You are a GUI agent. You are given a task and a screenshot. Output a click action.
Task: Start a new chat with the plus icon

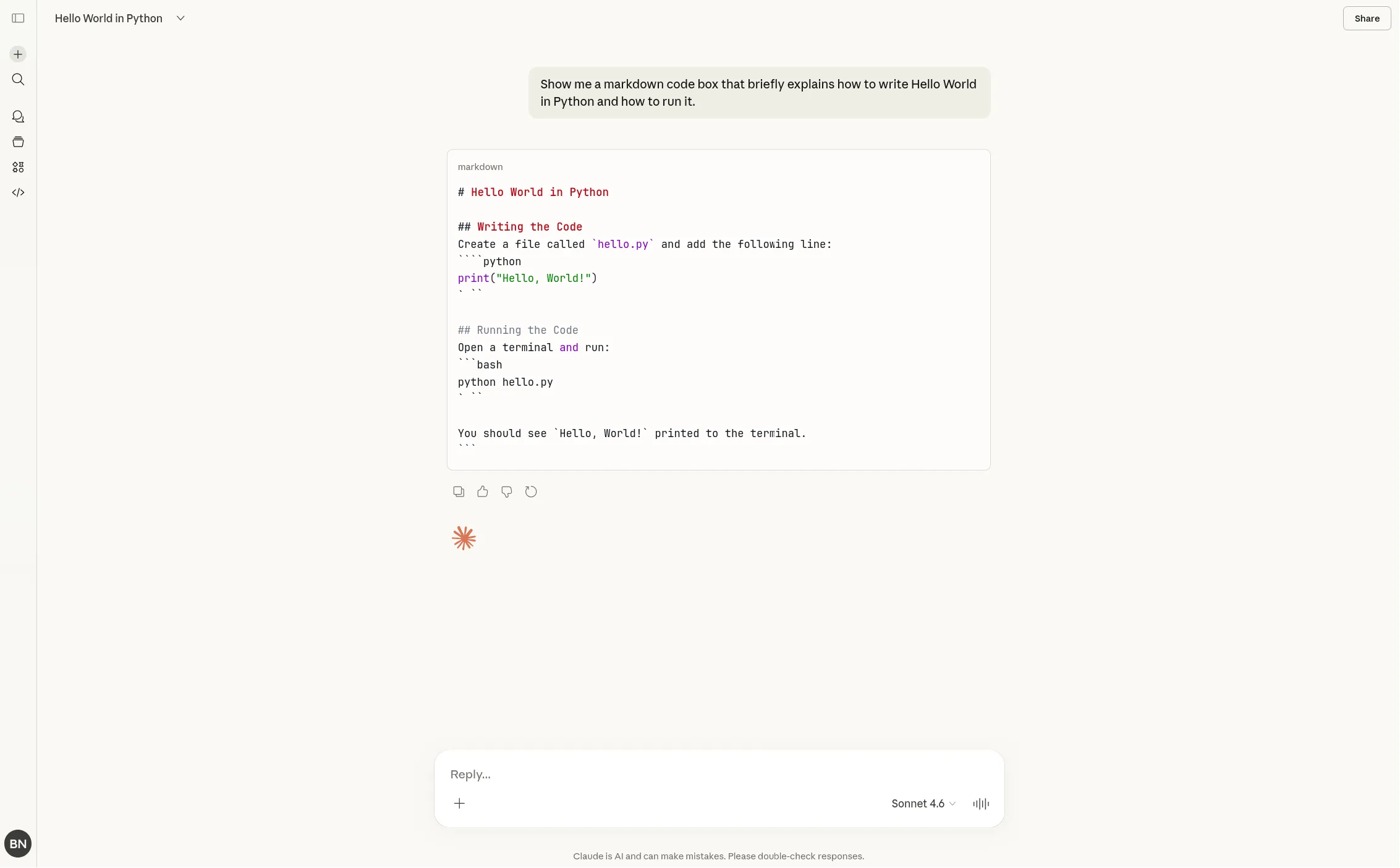[x=17, y=54]
